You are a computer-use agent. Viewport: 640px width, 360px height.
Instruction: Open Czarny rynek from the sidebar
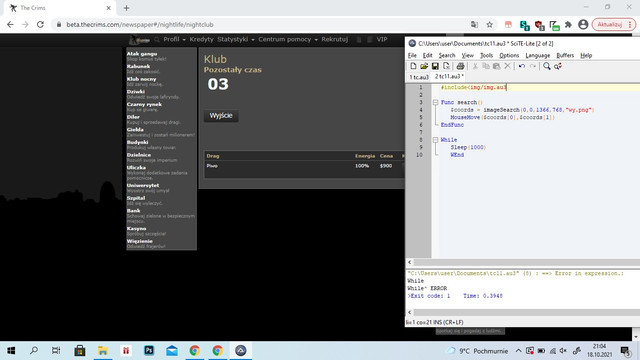144,104
